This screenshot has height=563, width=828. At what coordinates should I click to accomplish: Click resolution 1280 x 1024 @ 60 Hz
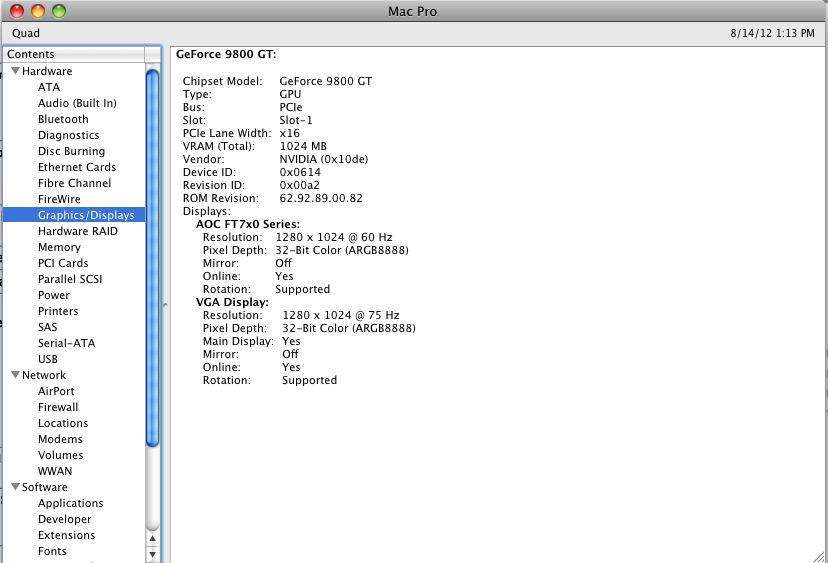click(x=334, y=237)
